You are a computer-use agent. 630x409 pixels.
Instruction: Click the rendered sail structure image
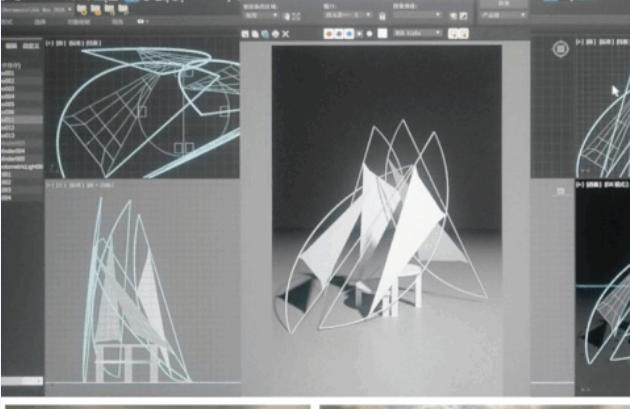click(x=387, y=222)
